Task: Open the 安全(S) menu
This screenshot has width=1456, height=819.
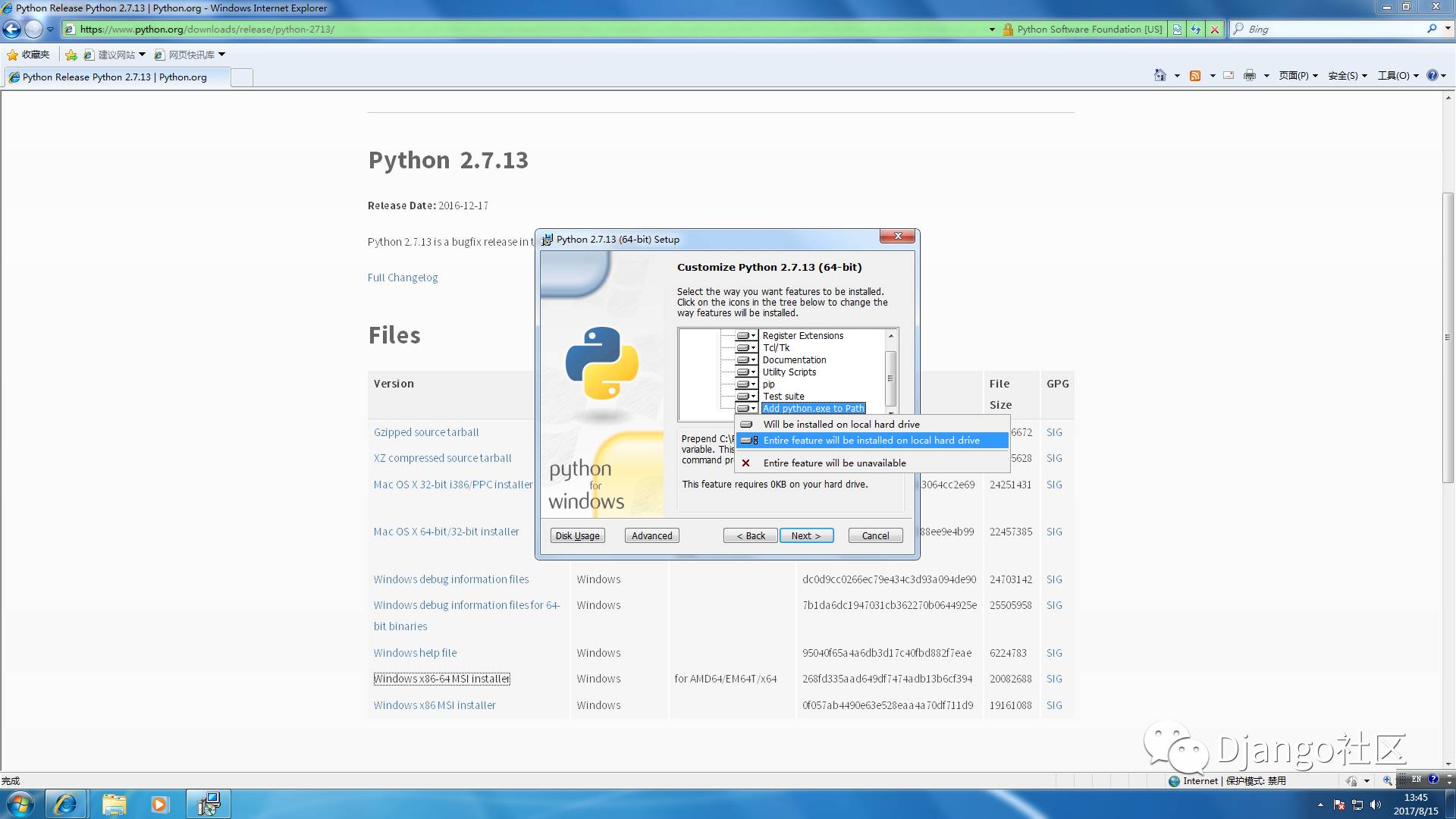Action: pos(1348,76)
